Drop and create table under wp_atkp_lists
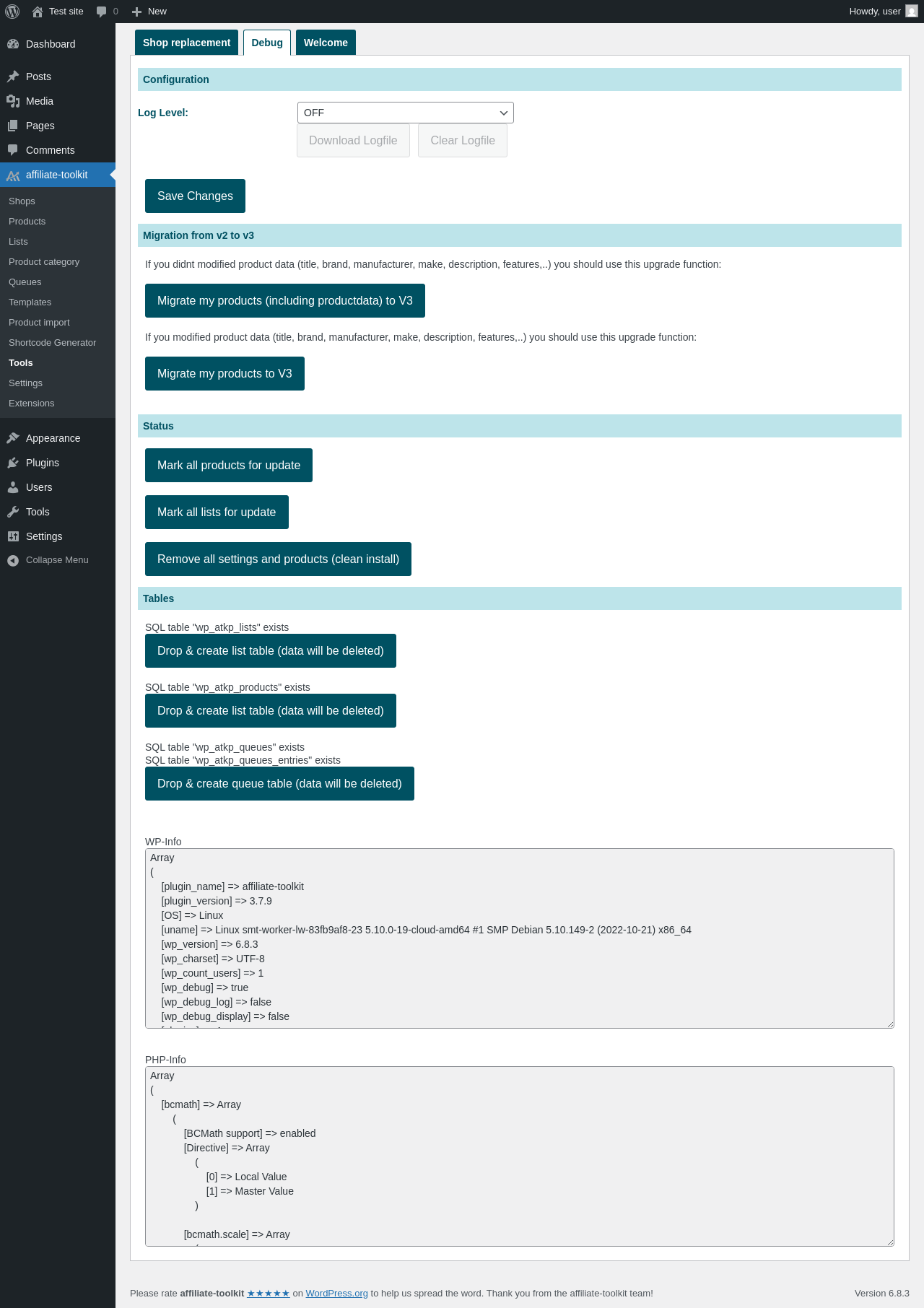Viewport: 924px width, 1308px height. [x=271, y=651]
